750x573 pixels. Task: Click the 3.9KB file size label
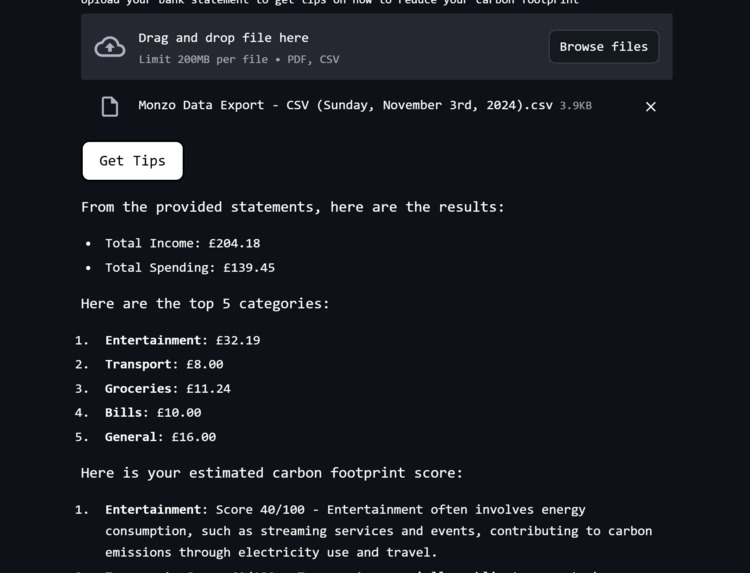(x=575, y=106)
